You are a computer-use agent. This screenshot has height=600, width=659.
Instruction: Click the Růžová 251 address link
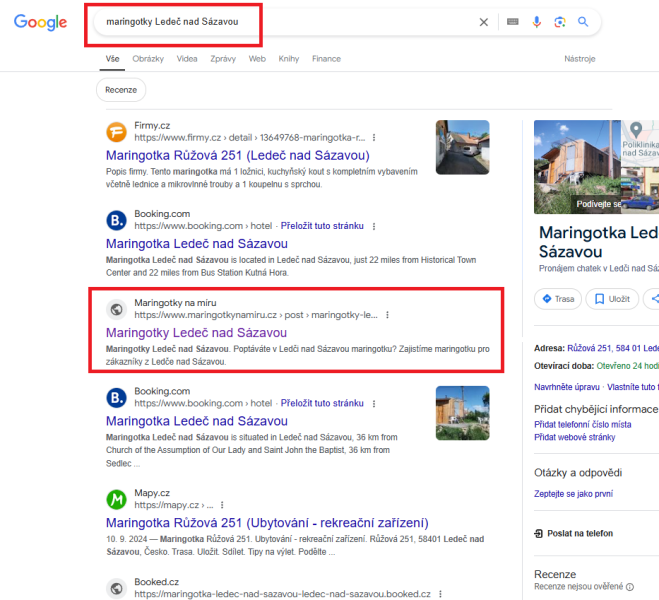click(613, 348)
